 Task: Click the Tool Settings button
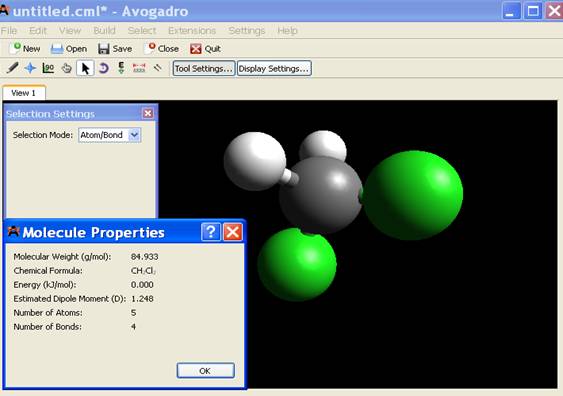pos(204,68)
